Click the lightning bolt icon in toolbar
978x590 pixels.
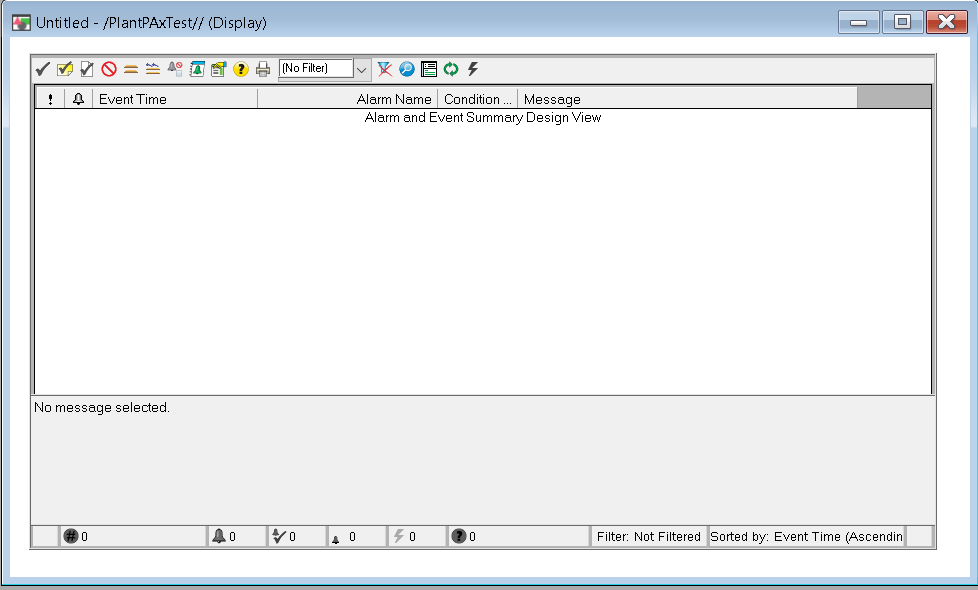tap(473, 69)
